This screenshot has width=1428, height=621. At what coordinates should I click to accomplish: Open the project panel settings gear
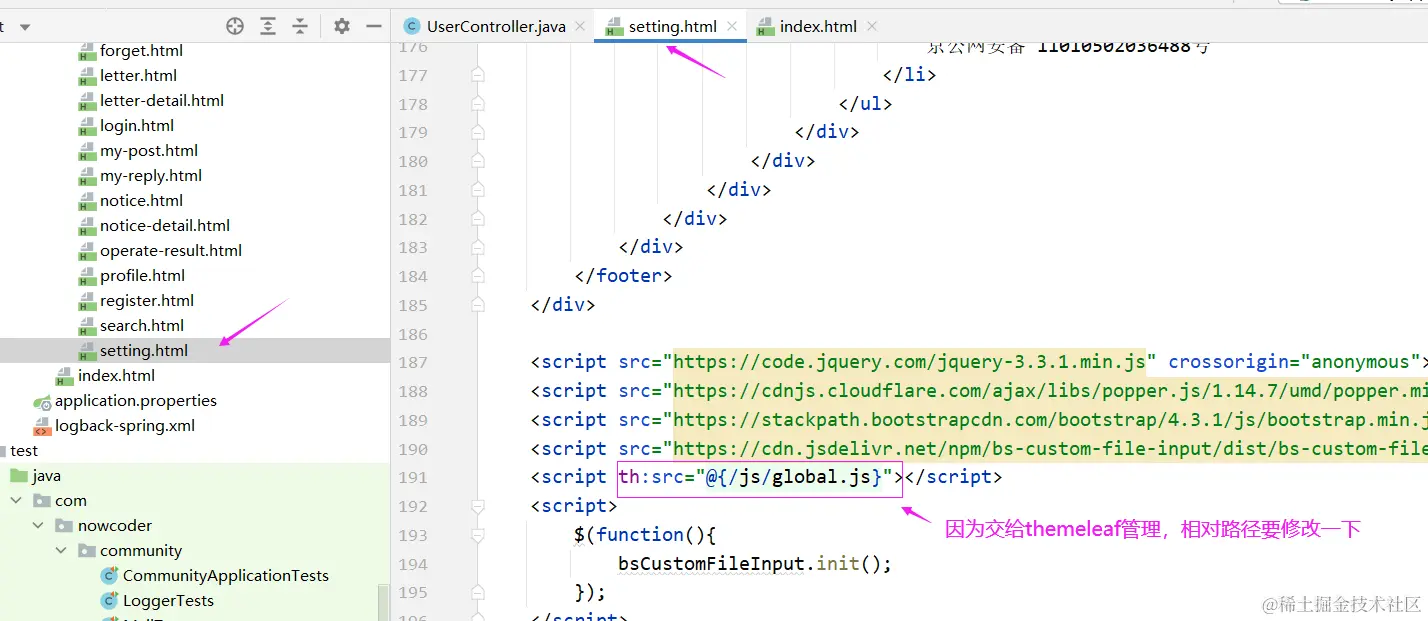pyautogui.click(x=342, y=27)
